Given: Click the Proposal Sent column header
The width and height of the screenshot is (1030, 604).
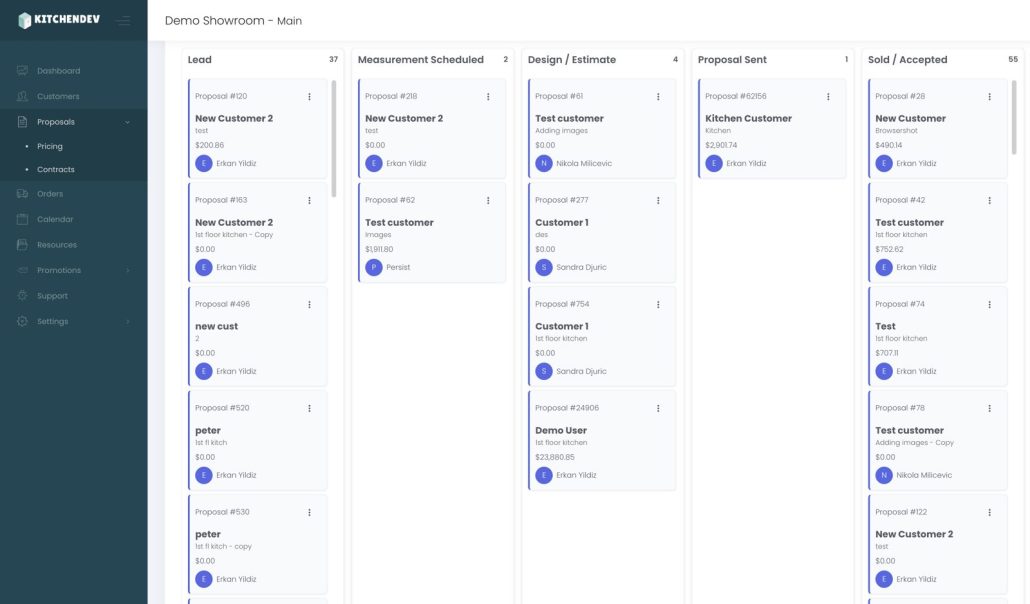Looking at the screenshot, I should [732, 60].
